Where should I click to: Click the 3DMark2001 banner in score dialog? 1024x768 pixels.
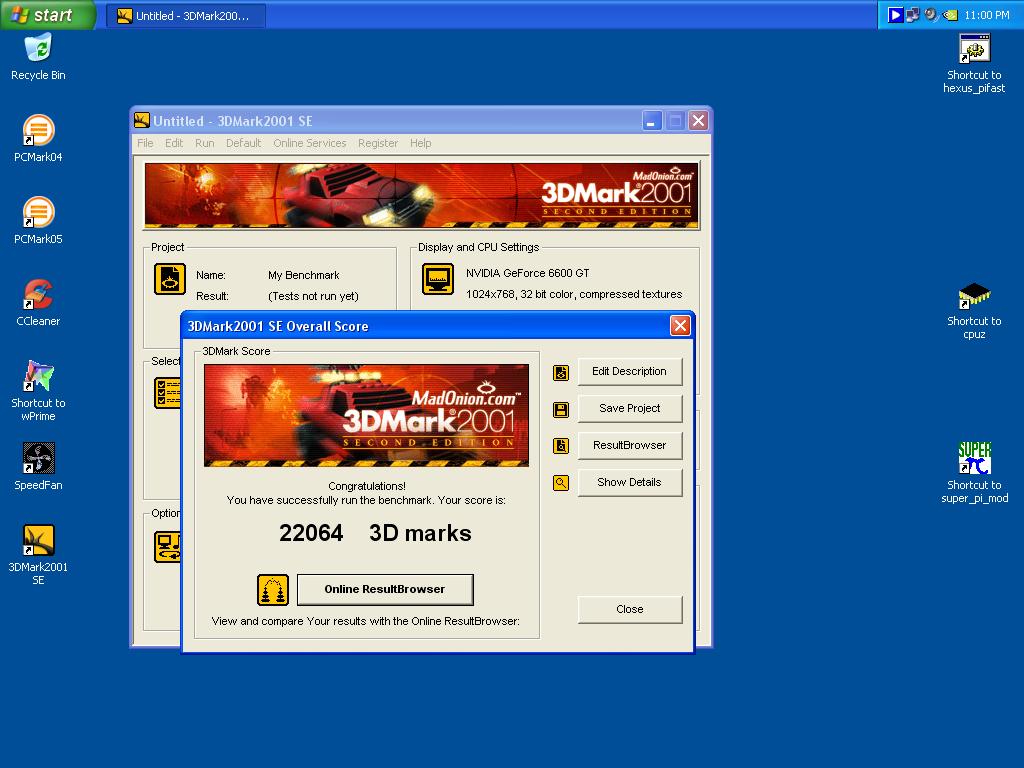click(x=366, y=415)
